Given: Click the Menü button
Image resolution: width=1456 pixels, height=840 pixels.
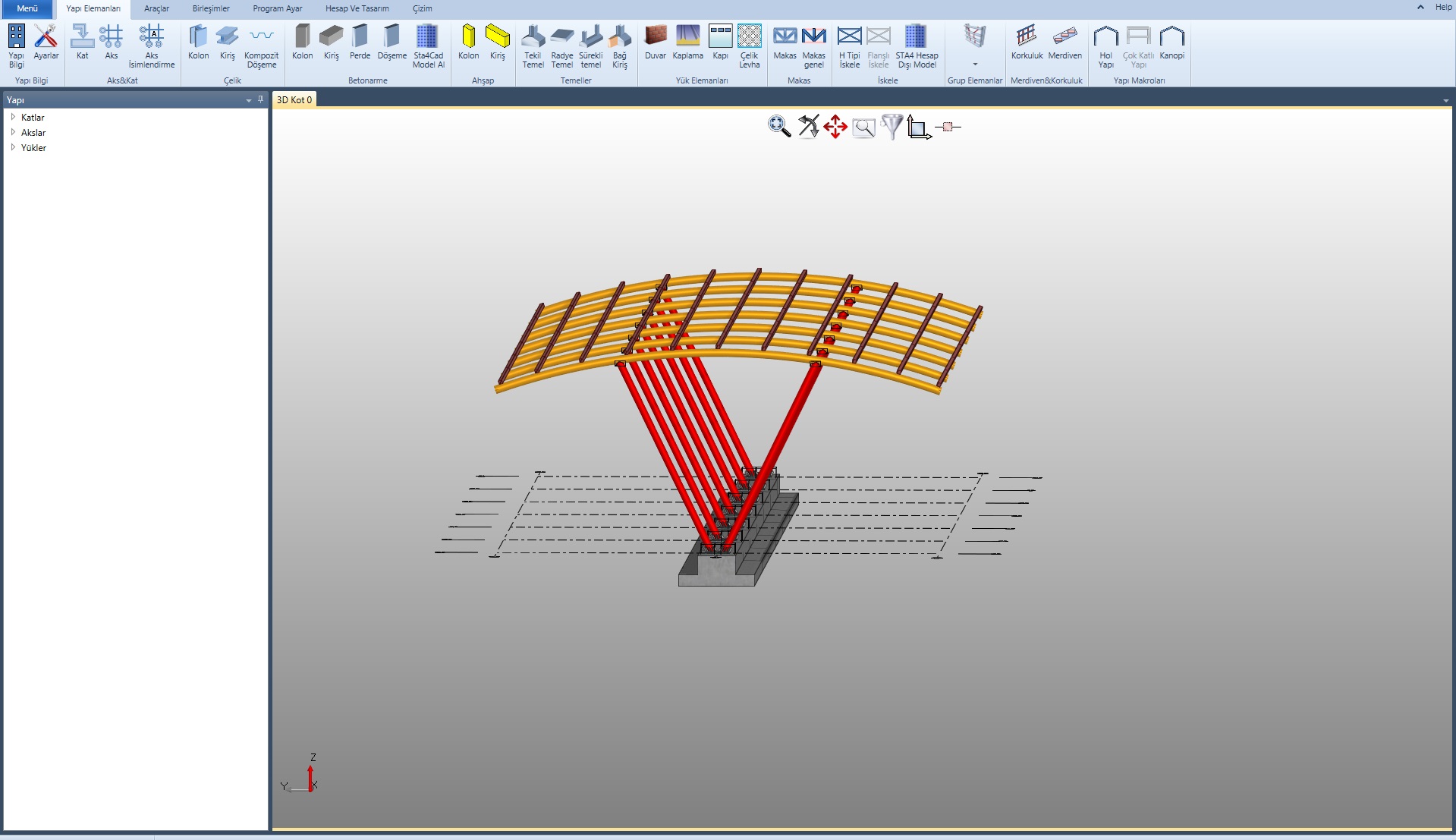Looking at the screenshot, I should tap(27, 8).
